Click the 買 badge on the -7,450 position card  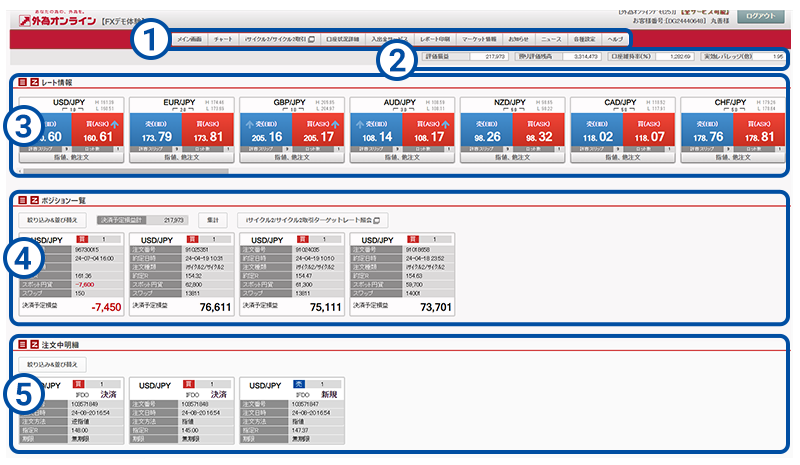(x=82, y=239)
